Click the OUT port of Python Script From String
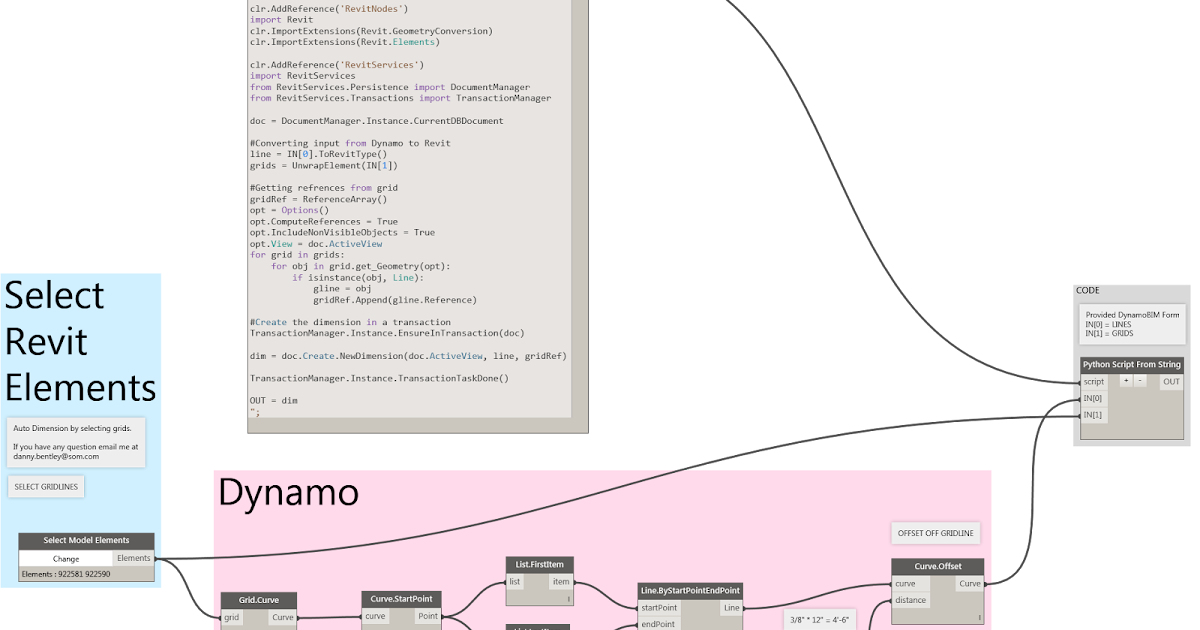This screenshot has width=1200, height=630. (1170, 382)
